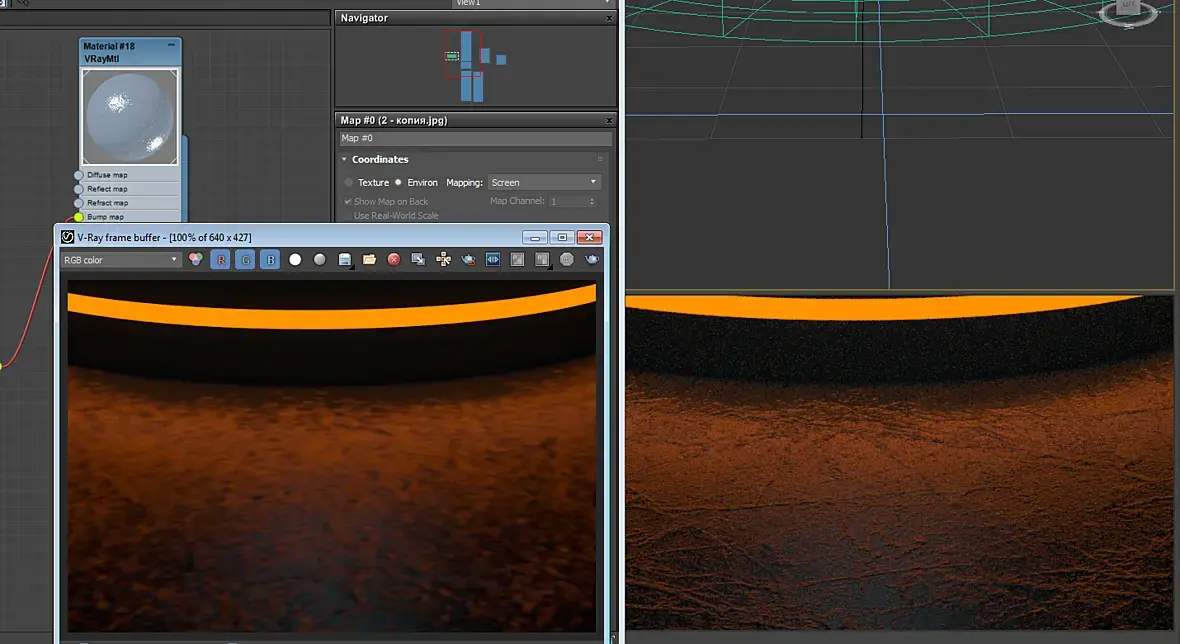Viewport: 1180px width, 644px height.
Task: Toggle the red channel R button
Action: 220,260
